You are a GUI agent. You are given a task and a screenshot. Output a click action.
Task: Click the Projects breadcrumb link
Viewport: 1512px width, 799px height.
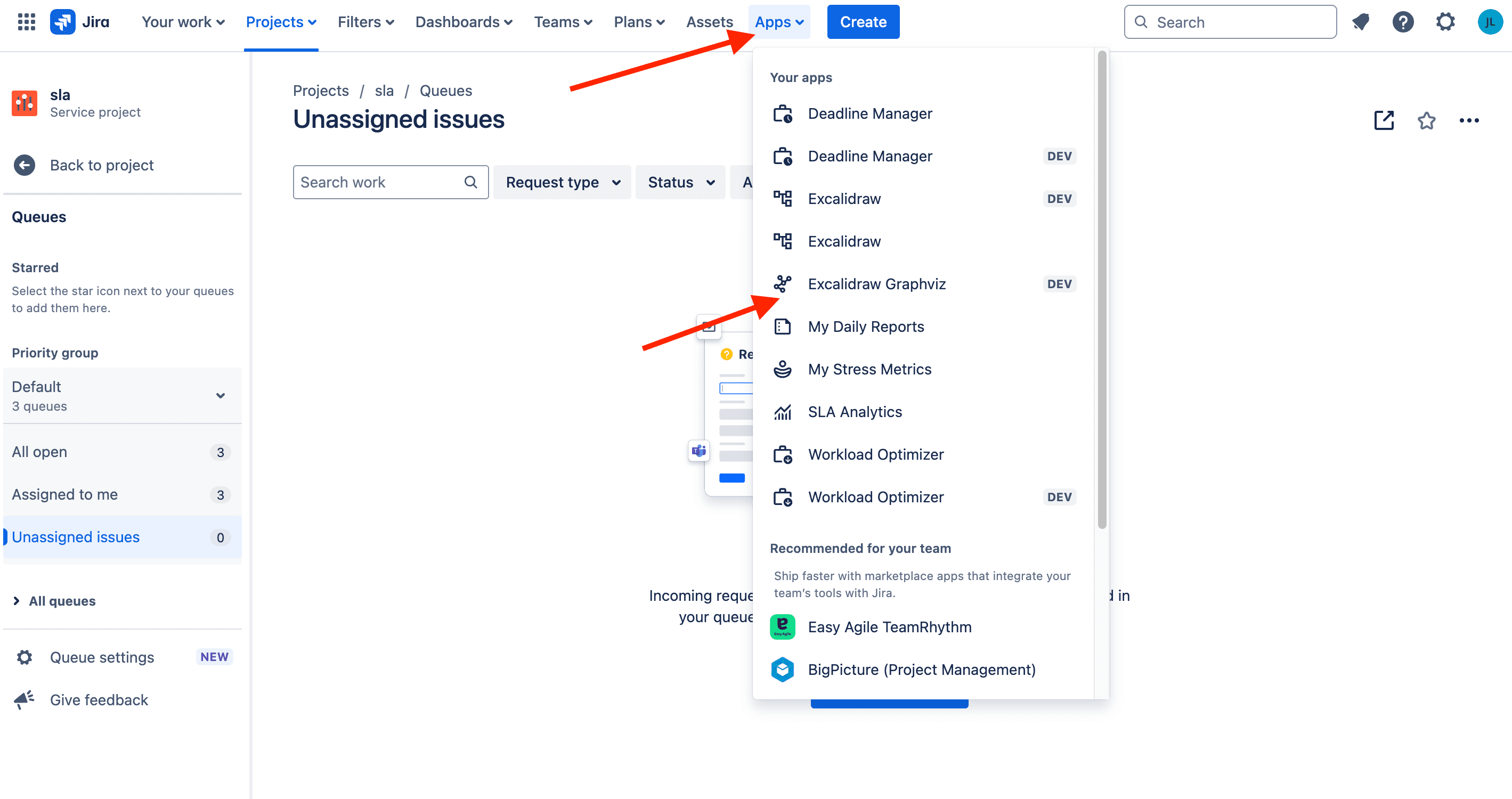click(x=321, y=91)
